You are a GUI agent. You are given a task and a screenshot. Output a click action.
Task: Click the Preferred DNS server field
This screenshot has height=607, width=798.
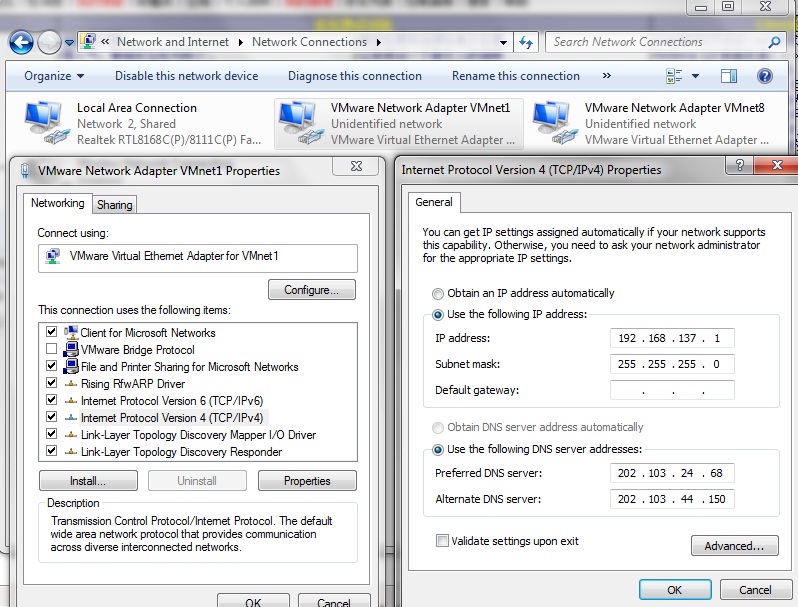click(672, 473)
